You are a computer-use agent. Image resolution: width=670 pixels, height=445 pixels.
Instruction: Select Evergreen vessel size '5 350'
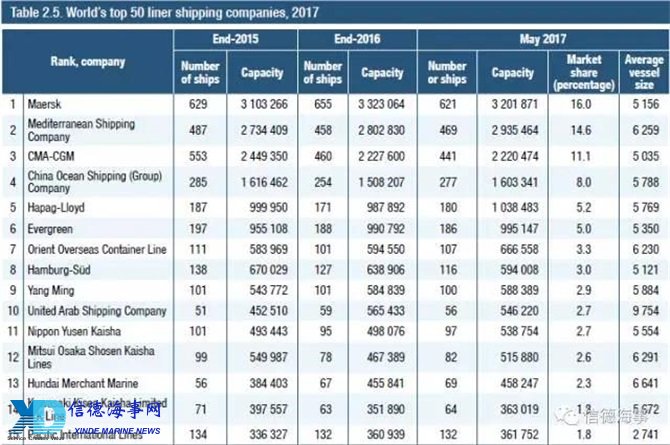click(x=646, y=229)
